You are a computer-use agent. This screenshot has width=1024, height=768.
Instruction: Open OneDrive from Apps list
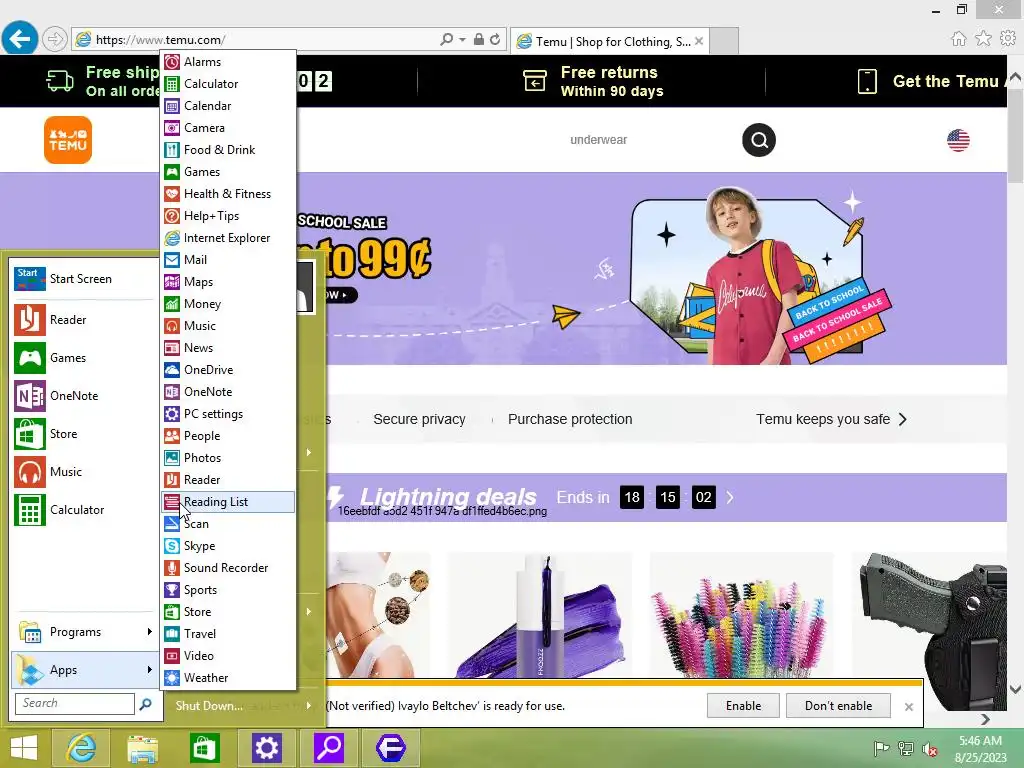click(228, 370)
